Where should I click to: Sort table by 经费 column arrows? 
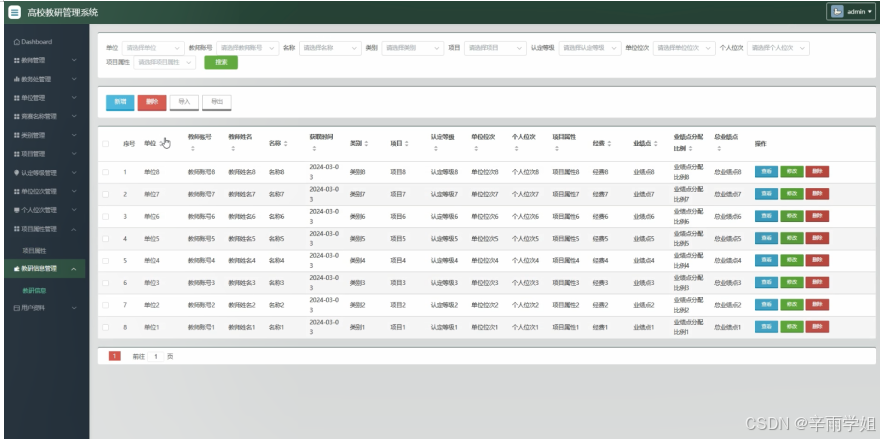tap(609, 144)
